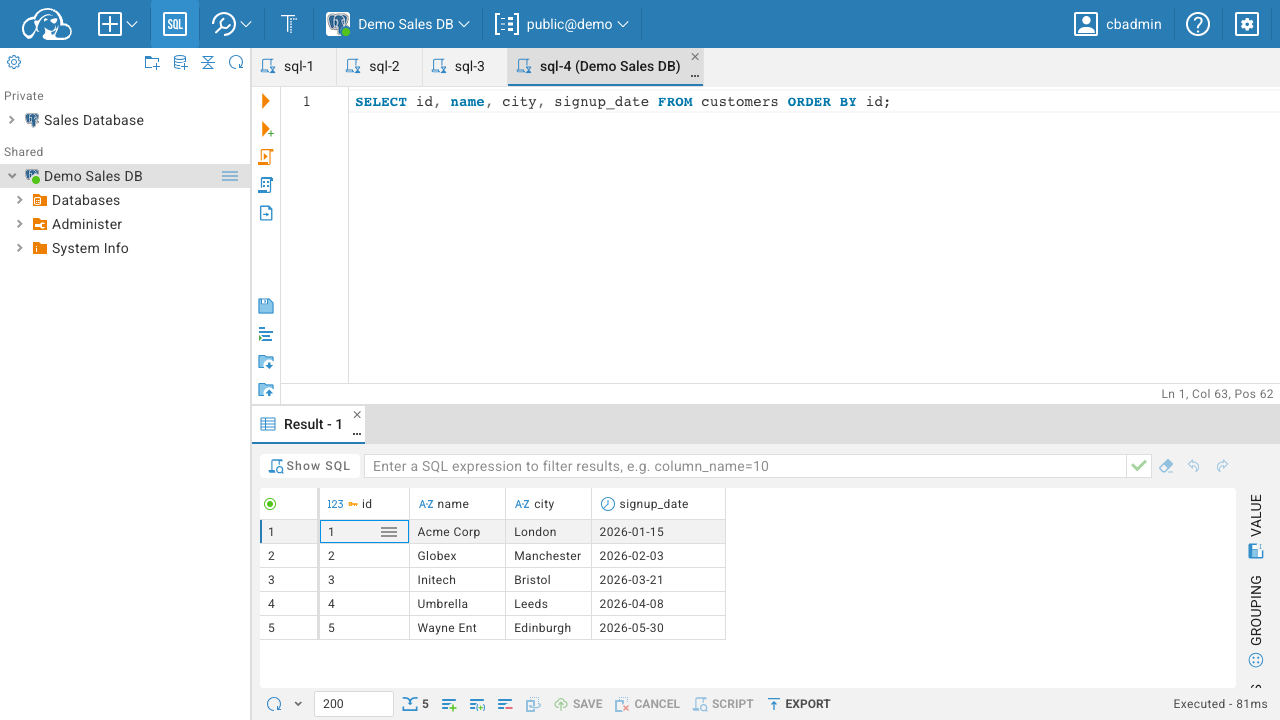
Task: Execute SQL statement with the orange arrow
Action: [266, 101]
